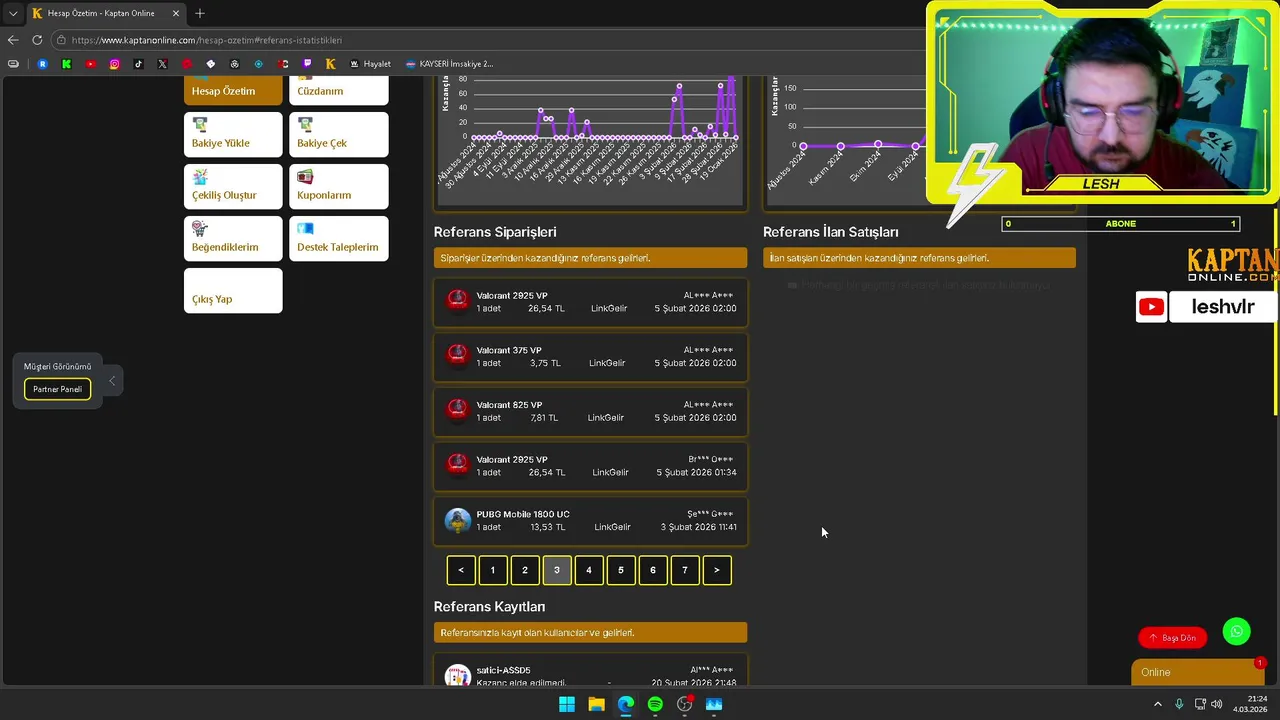
Task: Open the Çekiliş Oluştur card
Action: point(233,186)
